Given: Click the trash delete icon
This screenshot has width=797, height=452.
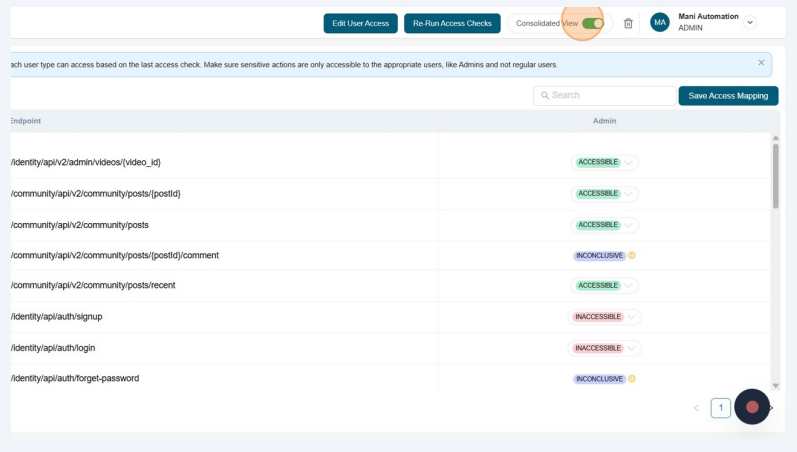Looking at the screenshot, I should pyautogui.click(x=628, y=23).
